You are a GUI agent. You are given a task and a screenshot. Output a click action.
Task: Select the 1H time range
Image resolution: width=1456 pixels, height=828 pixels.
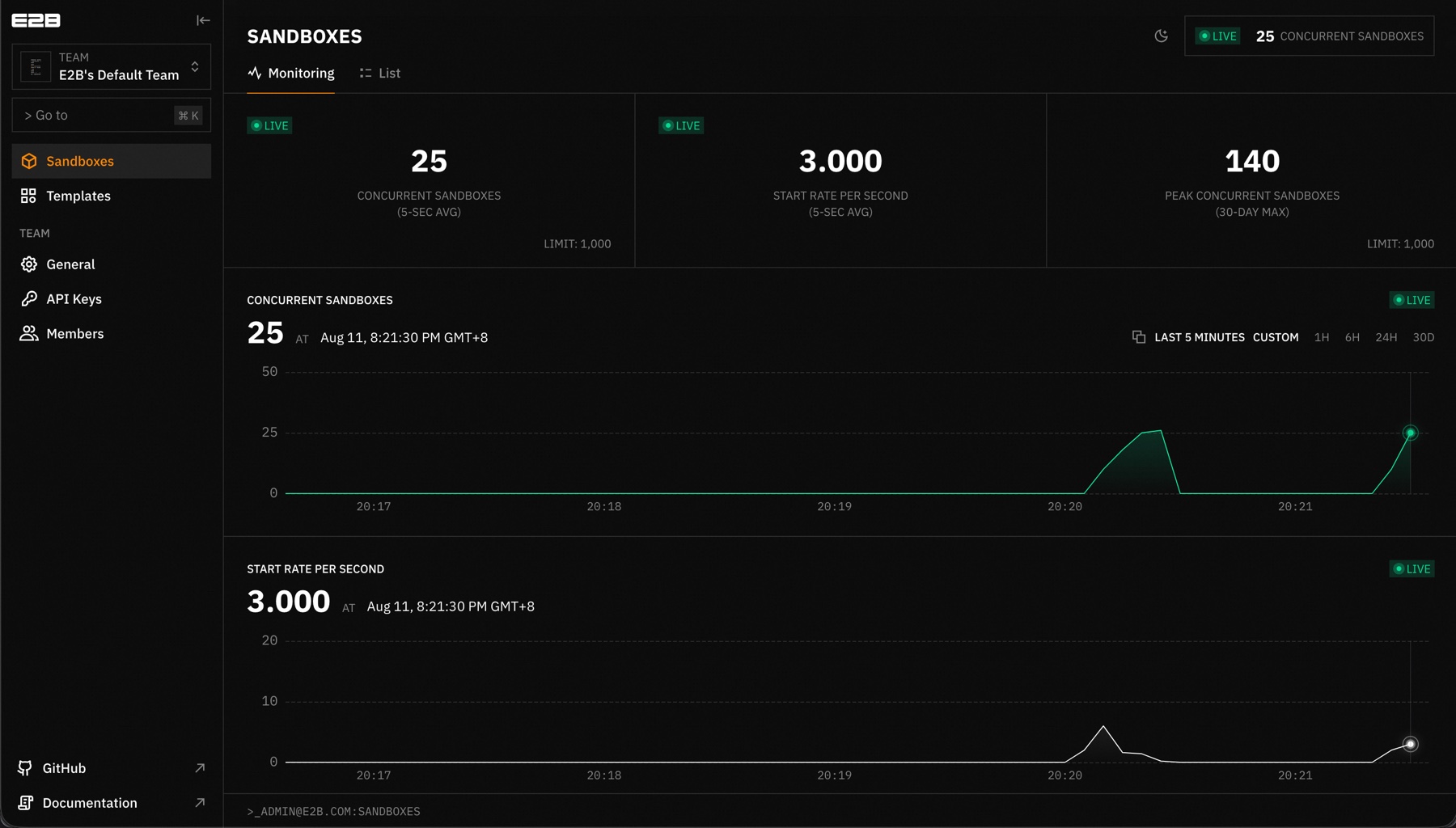(x=1322, y=337)
